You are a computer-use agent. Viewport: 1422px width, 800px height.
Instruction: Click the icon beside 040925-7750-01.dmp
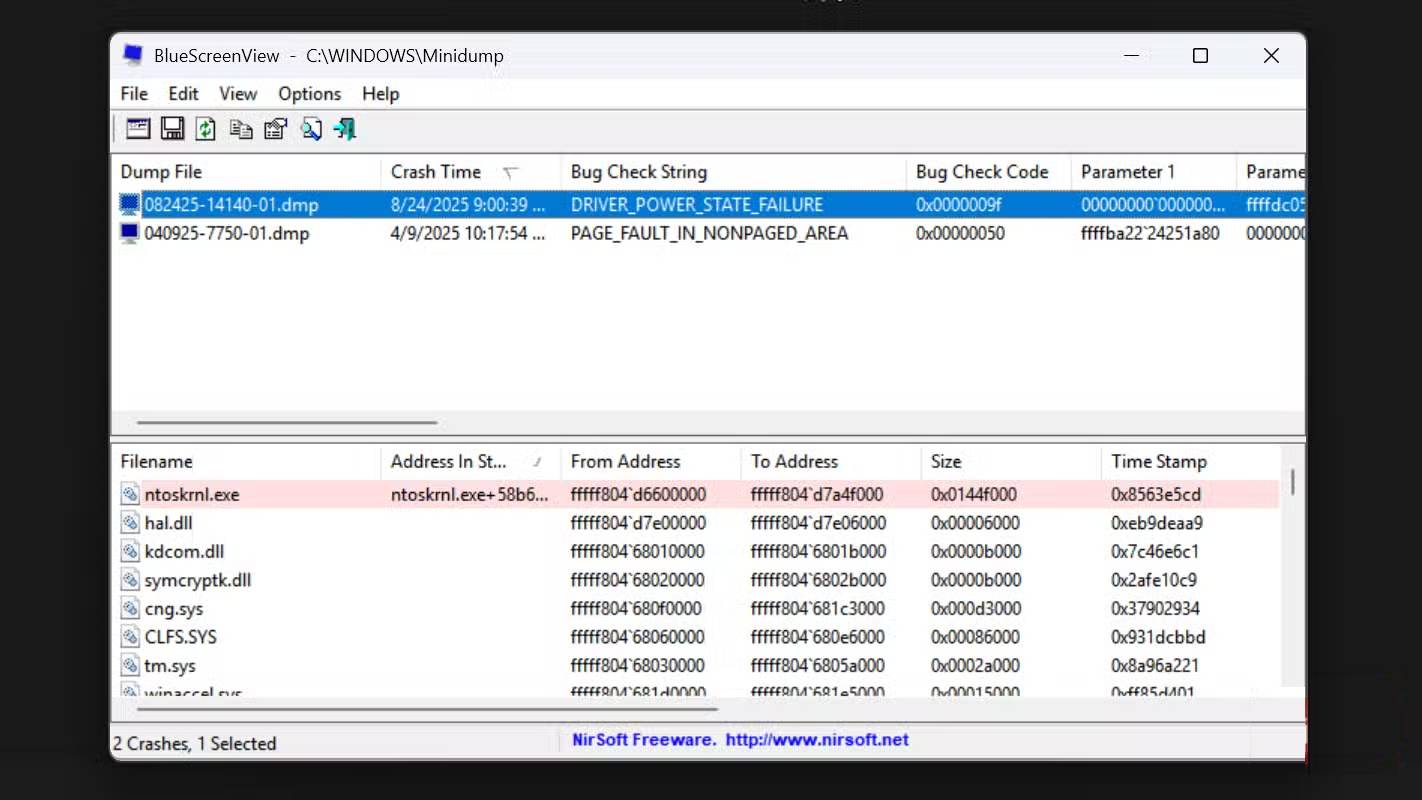[x=129, y=234]
